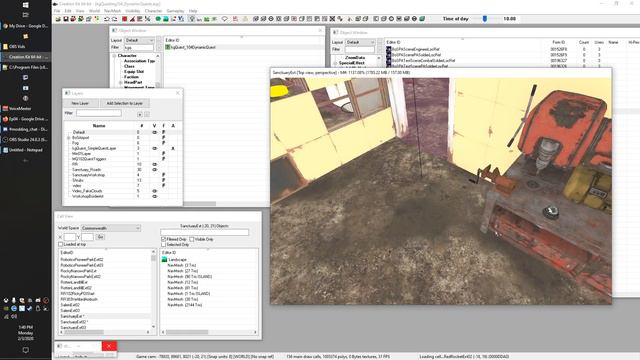Open Layout dropdown in right Object Window

(x=360, y=42)
